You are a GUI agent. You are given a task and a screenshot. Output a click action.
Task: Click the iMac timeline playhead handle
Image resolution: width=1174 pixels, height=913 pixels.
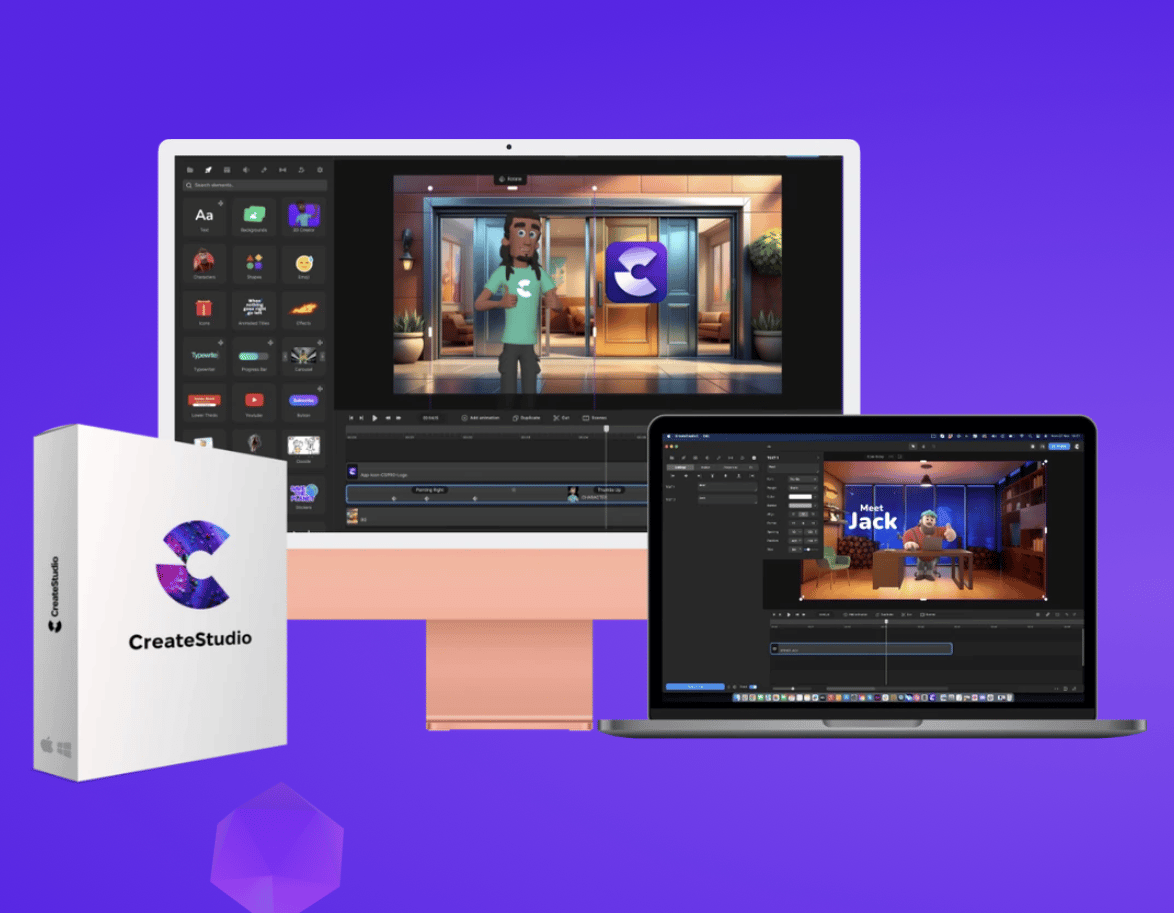606,429
